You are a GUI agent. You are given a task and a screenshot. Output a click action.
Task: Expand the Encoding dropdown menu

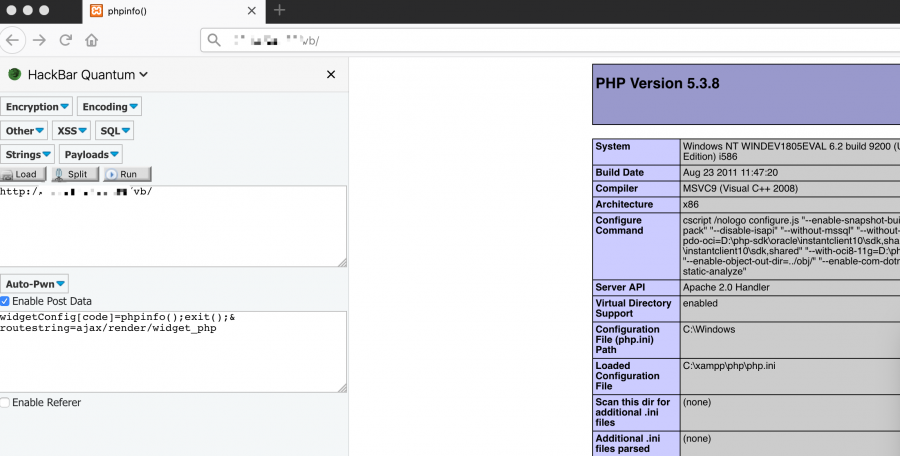pyautogui.click(x=110, y=107)
